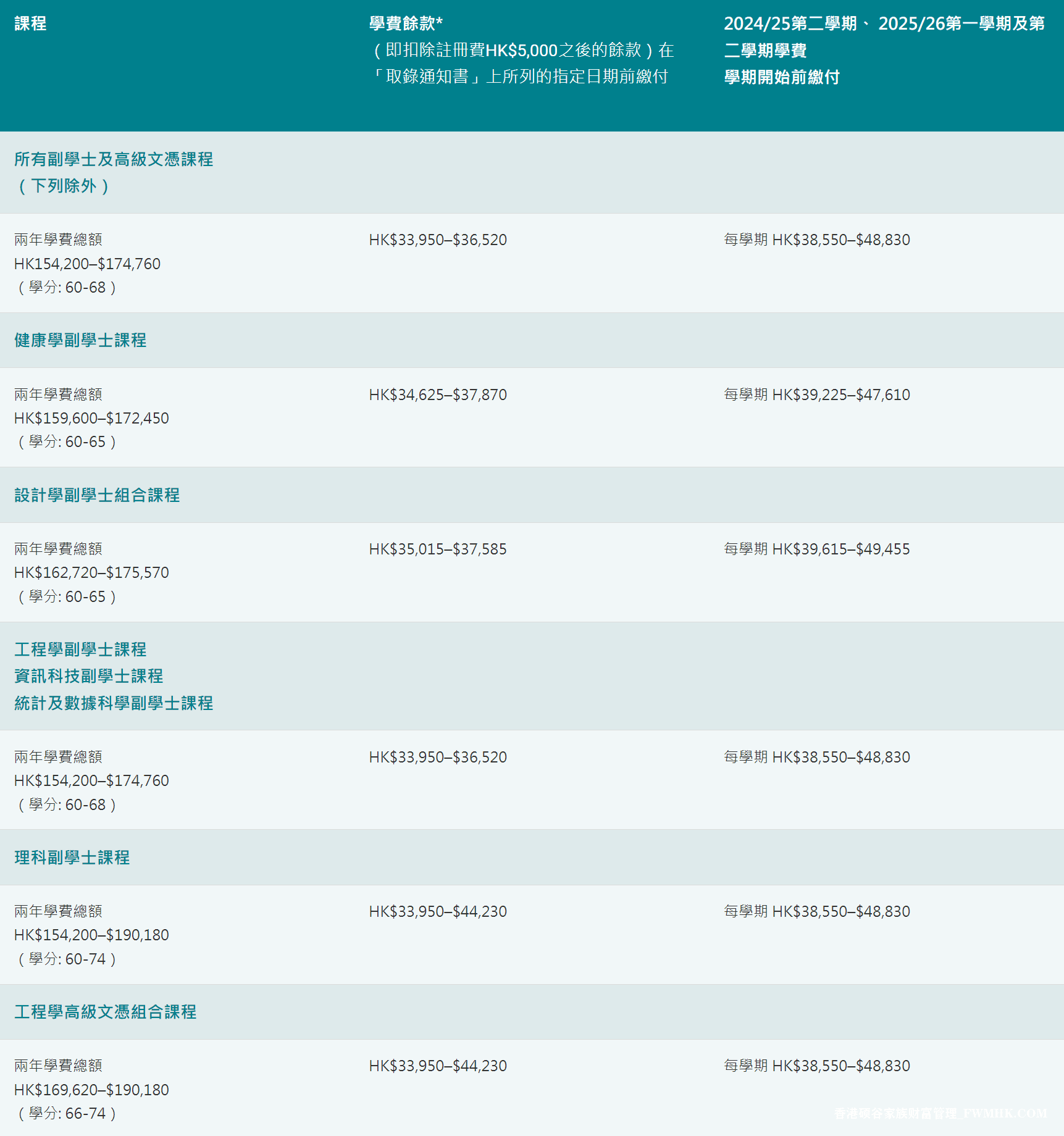Click HK$38,550–$48,830 in the 理科副學士 row
The width and height of the screenshot is (1064, 1136).
[841, 911]
